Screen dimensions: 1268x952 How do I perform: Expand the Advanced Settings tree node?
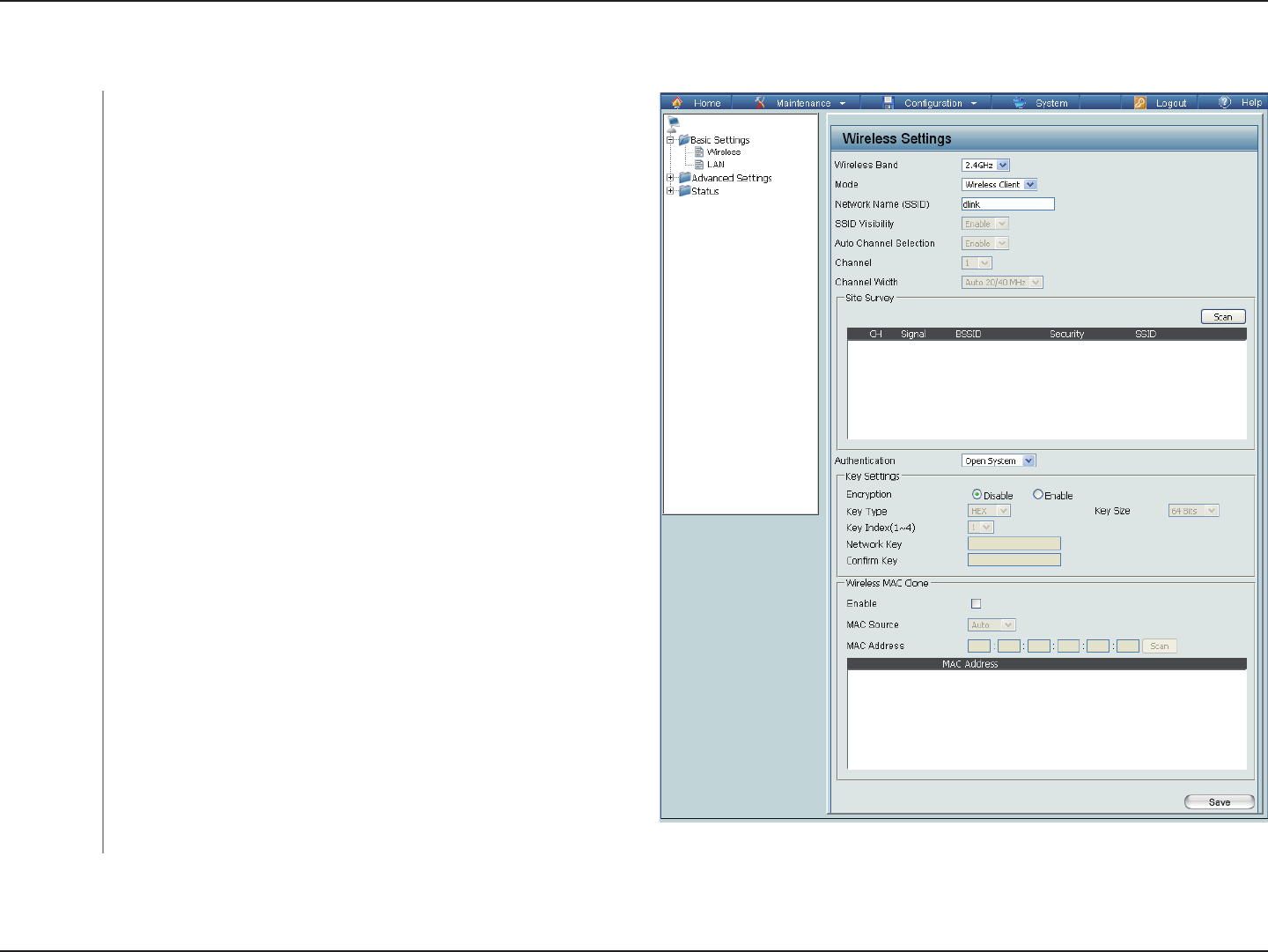670,177
